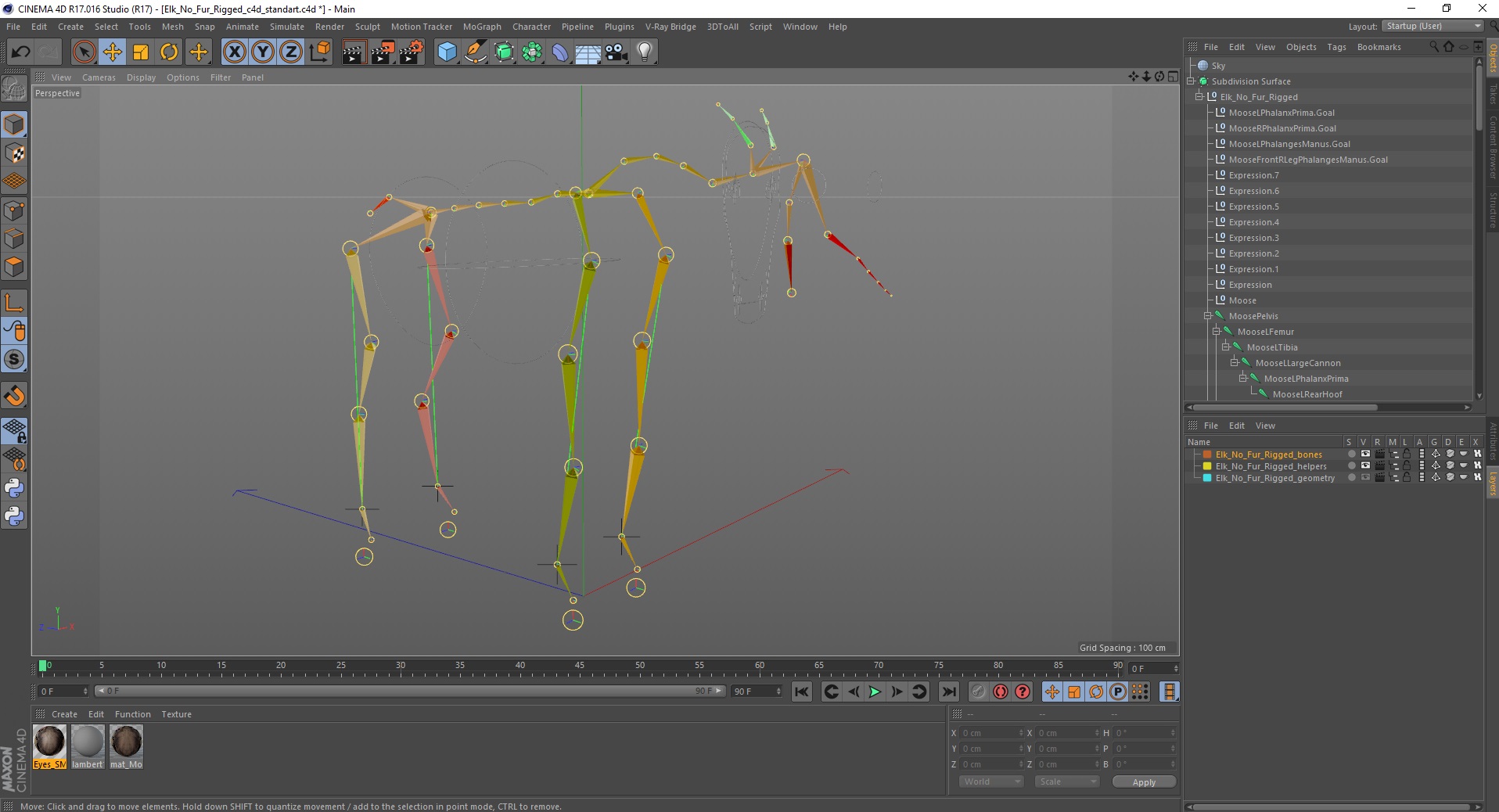Click the Undo arrow icon

(20, 52)
